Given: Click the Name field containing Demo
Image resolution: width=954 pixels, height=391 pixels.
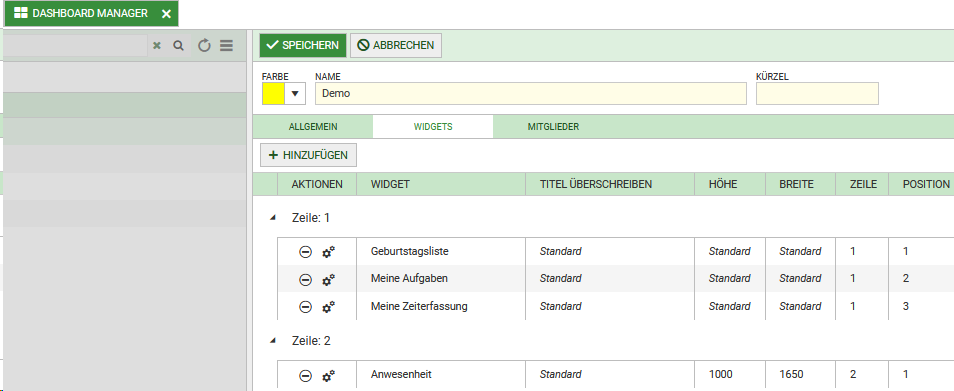Looking at the screenshot, I should pyautogui.click(x=531, y=94).
